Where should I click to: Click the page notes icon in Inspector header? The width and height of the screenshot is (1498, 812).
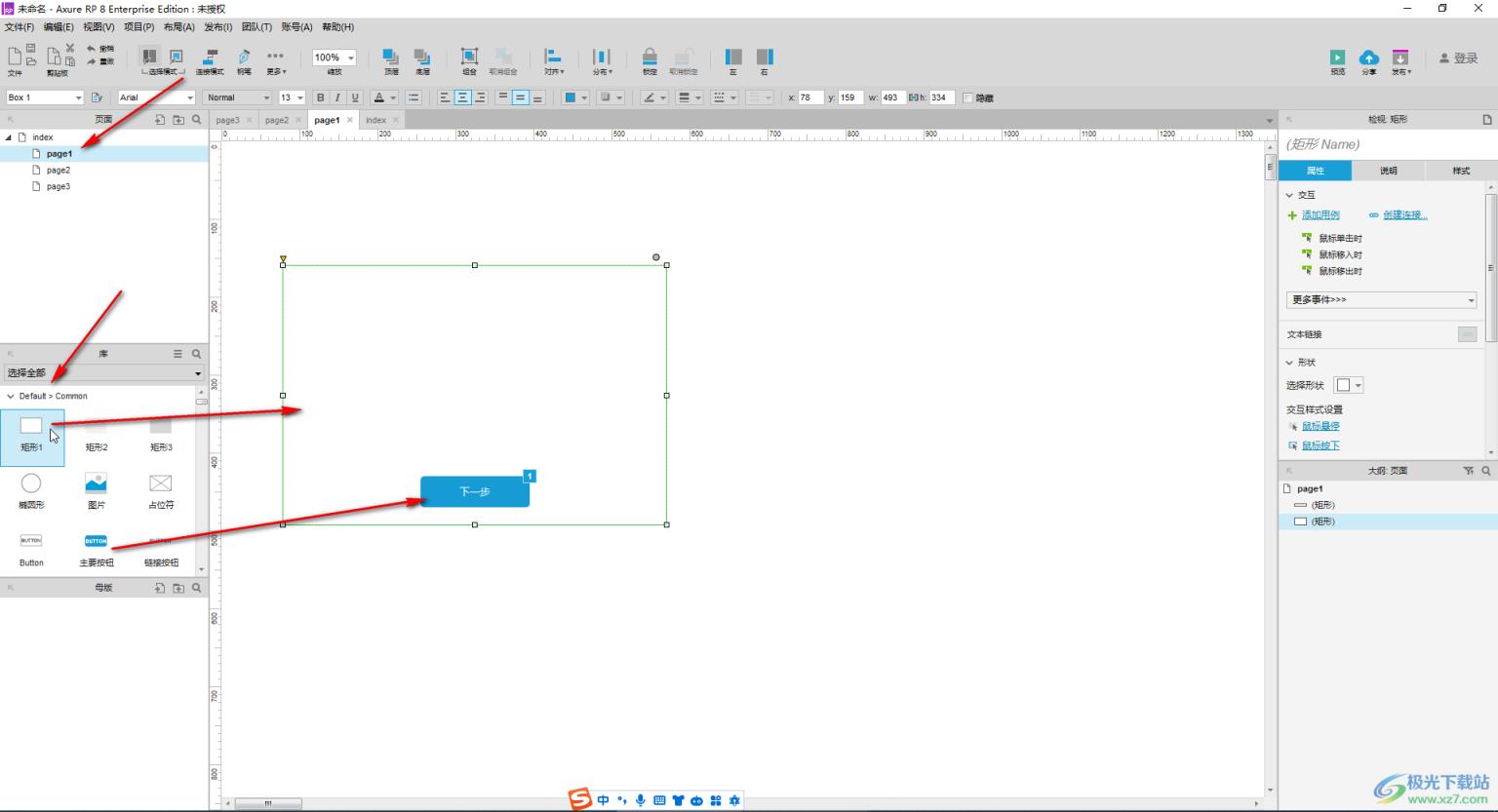(x=1486, y=120)
